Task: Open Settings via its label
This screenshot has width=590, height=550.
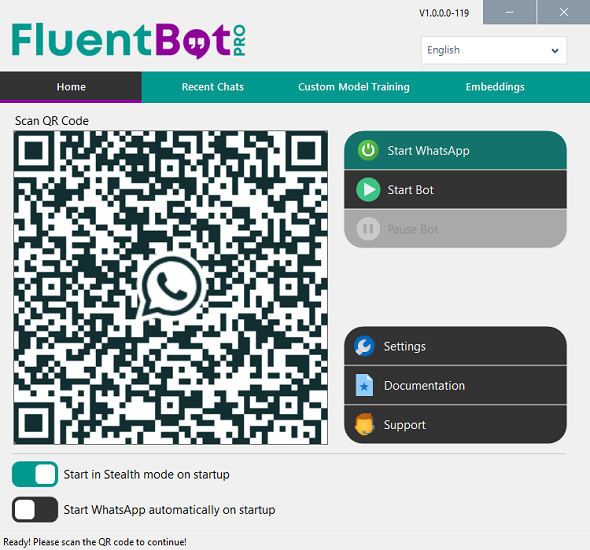Action: [x=404, y=346]
